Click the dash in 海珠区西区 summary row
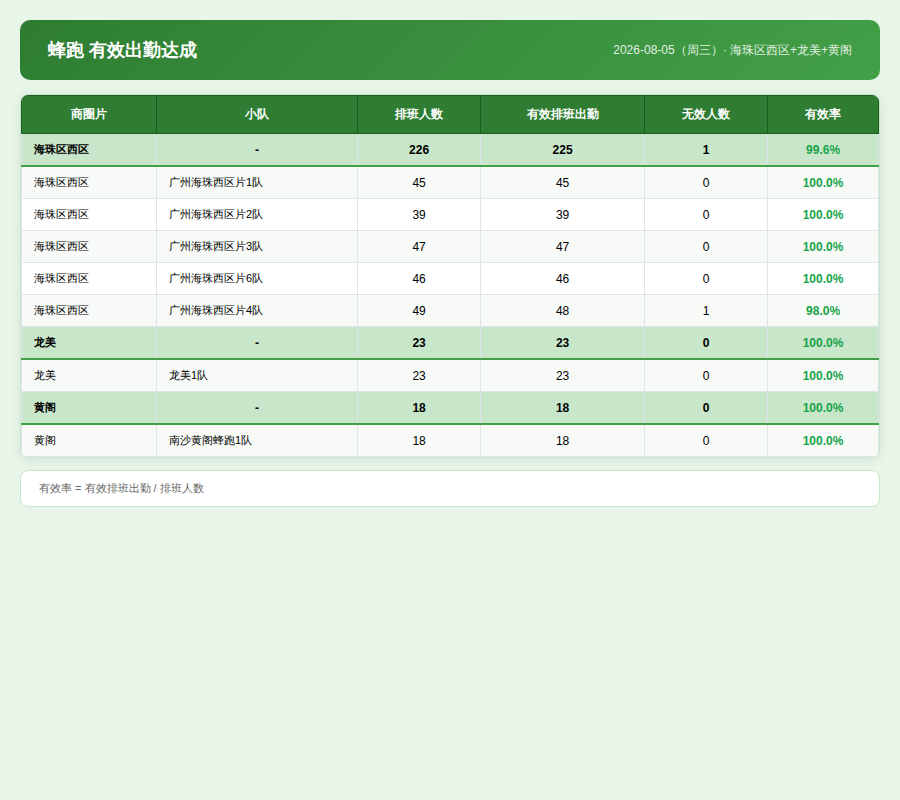 click(x=257, y=150)
